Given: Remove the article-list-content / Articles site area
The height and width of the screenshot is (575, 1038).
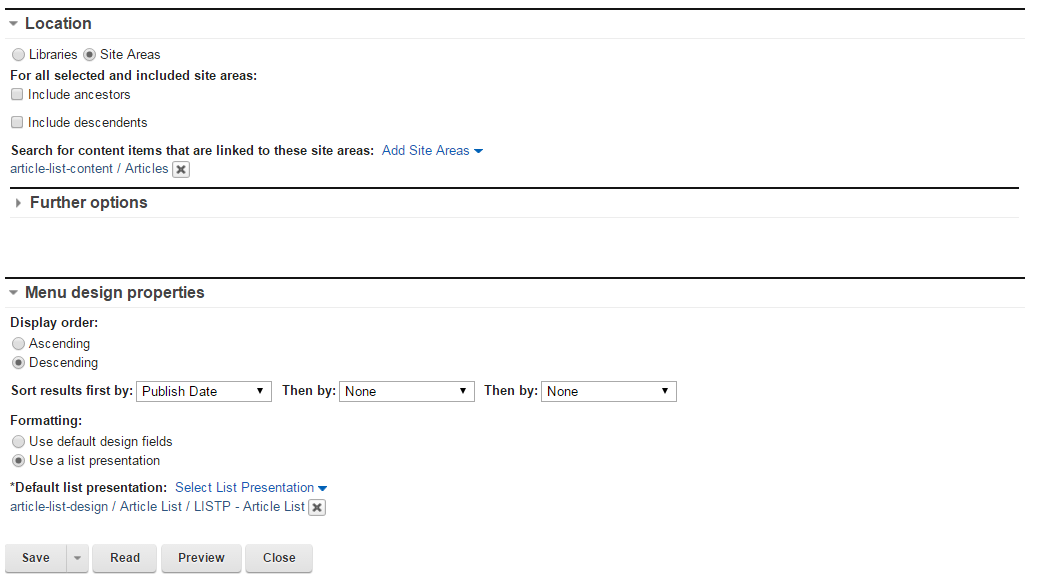Looking at the screenshot, I should [x=181, y=170].
